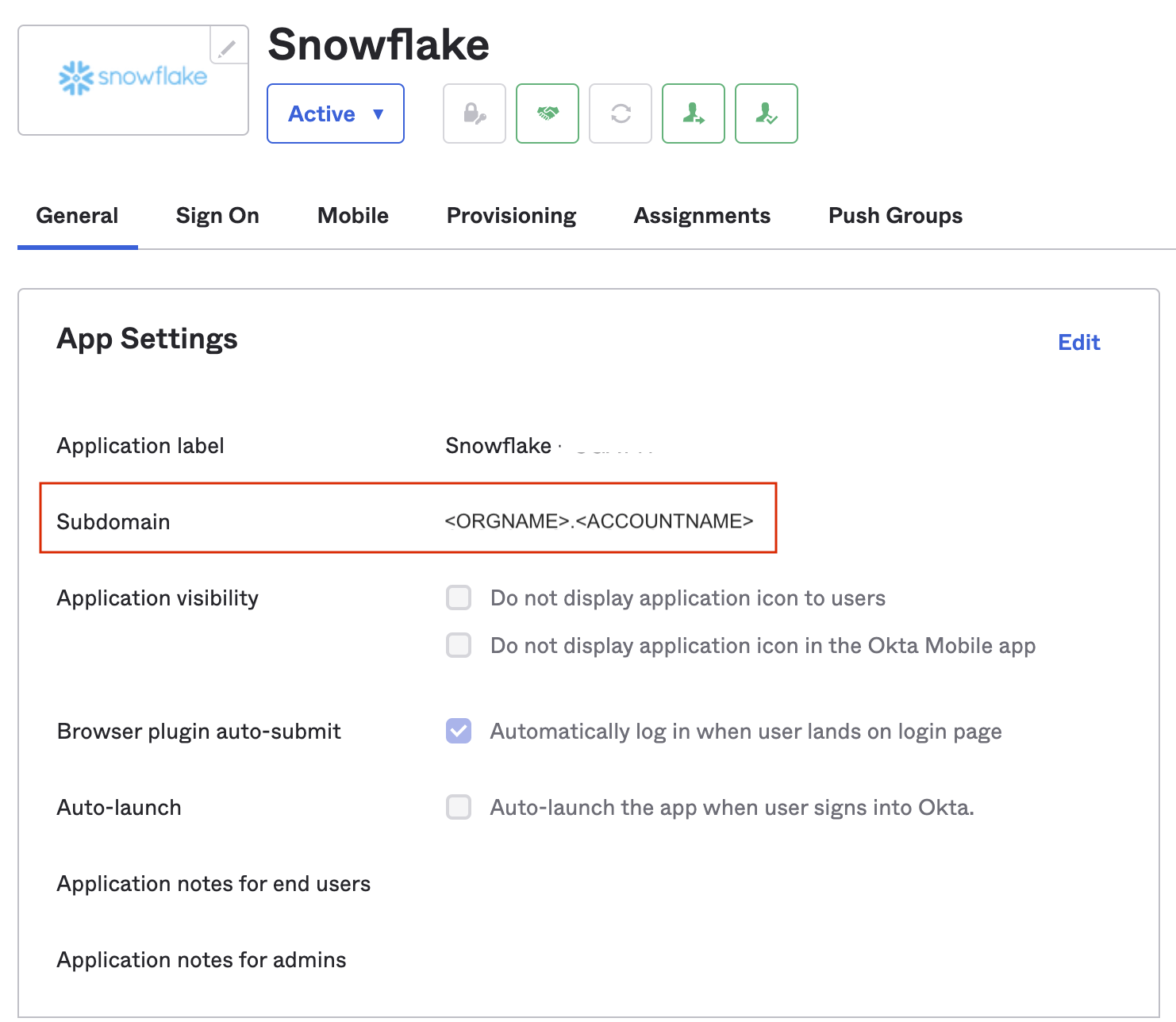
Task: Open the Mobile tab
Action: (x=352, y=215)
